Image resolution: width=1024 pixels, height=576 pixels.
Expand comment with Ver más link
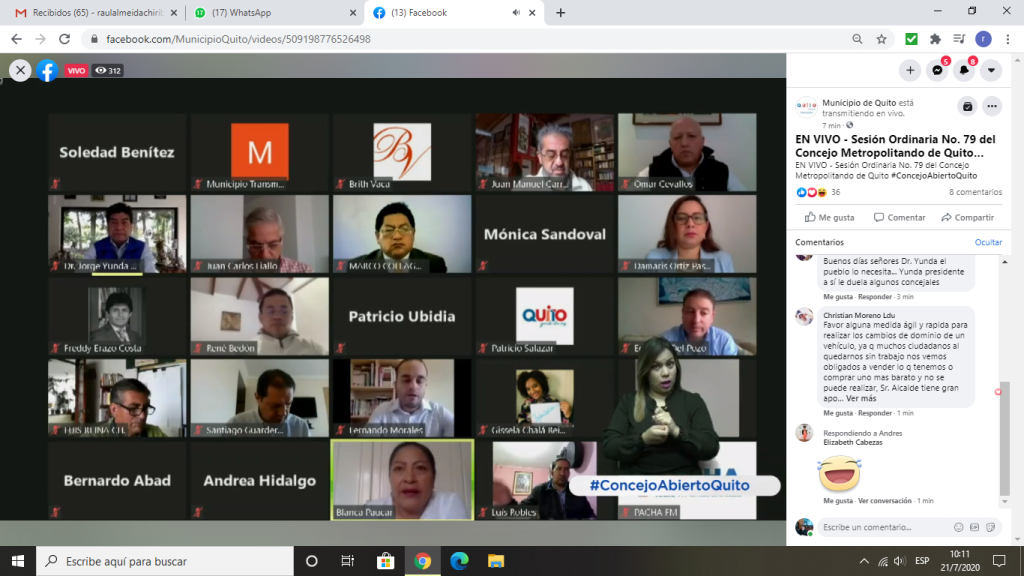[861, 398]
